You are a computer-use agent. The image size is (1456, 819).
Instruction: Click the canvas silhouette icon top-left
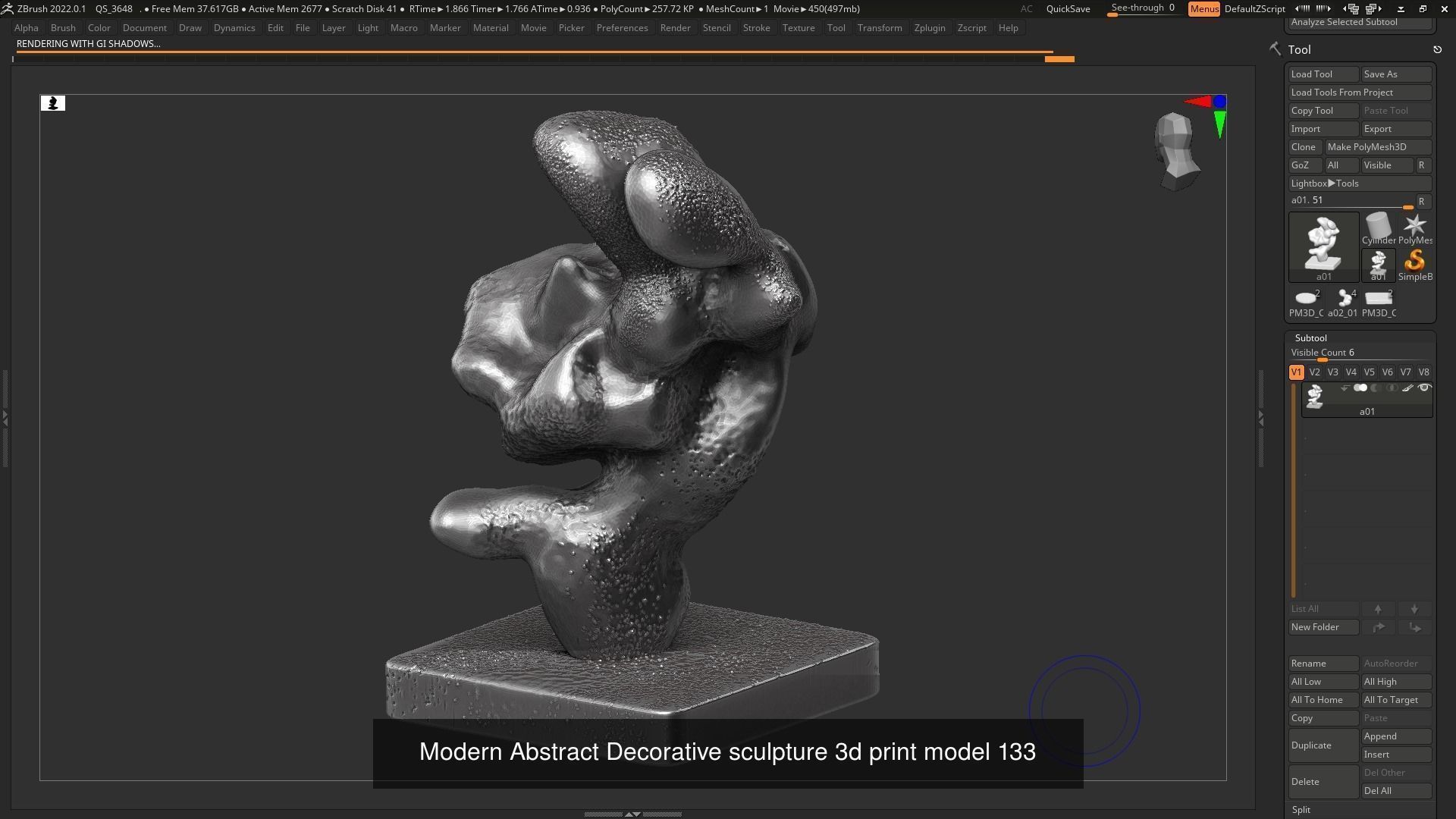coord(53,103)
